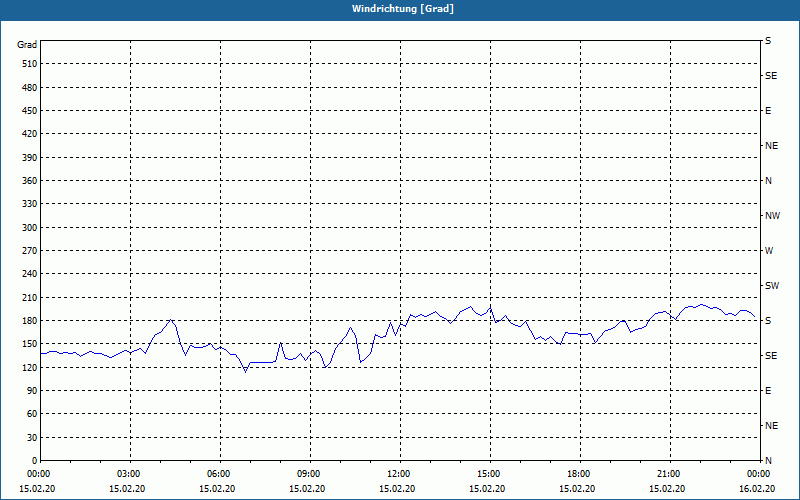
Task: Select the W compass direction label
Action: tap(769, 251)
